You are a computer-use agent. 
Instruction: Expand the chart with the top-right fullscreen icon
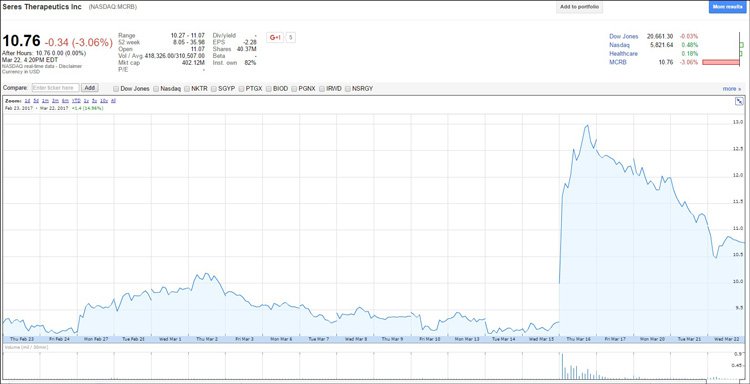[739, 101]
